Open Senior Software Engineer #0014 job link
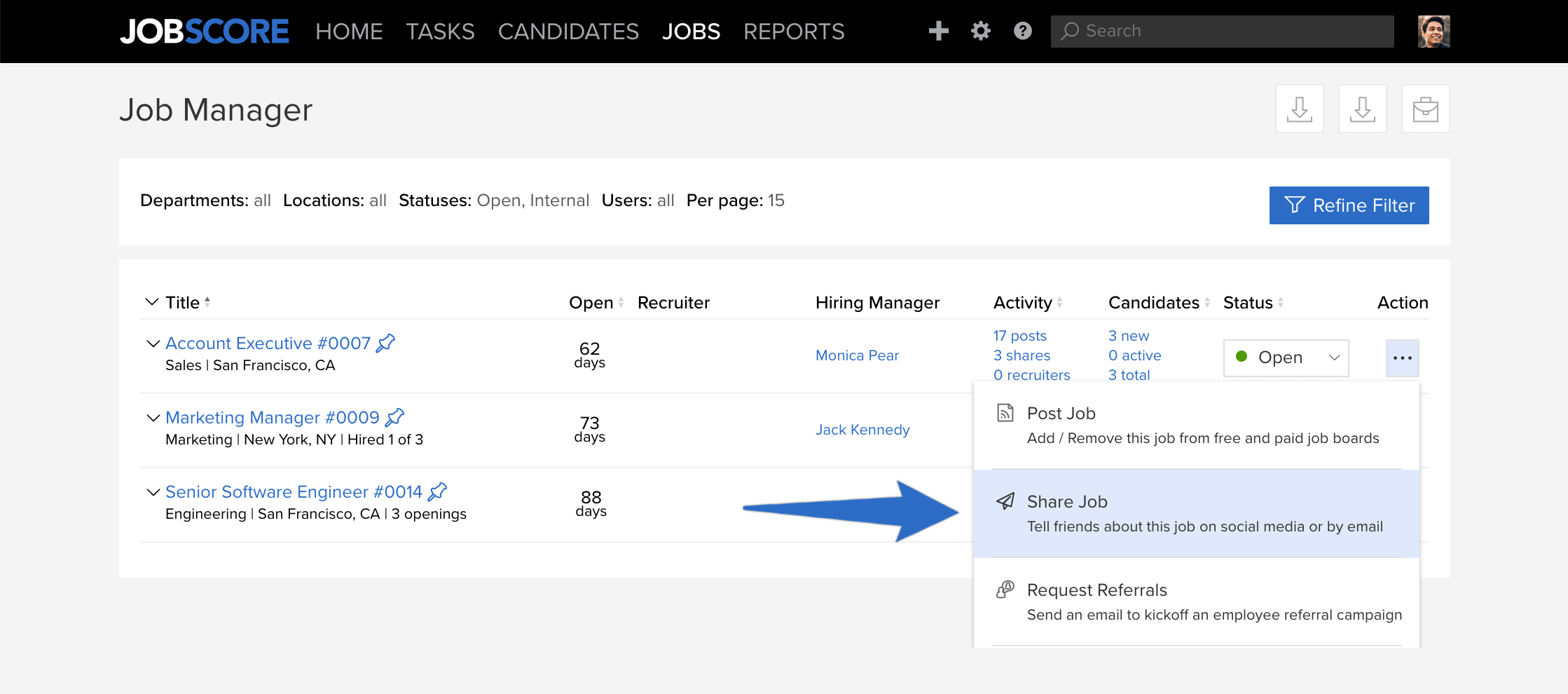This screenshot has height=694, width=1568. [294, 491]
